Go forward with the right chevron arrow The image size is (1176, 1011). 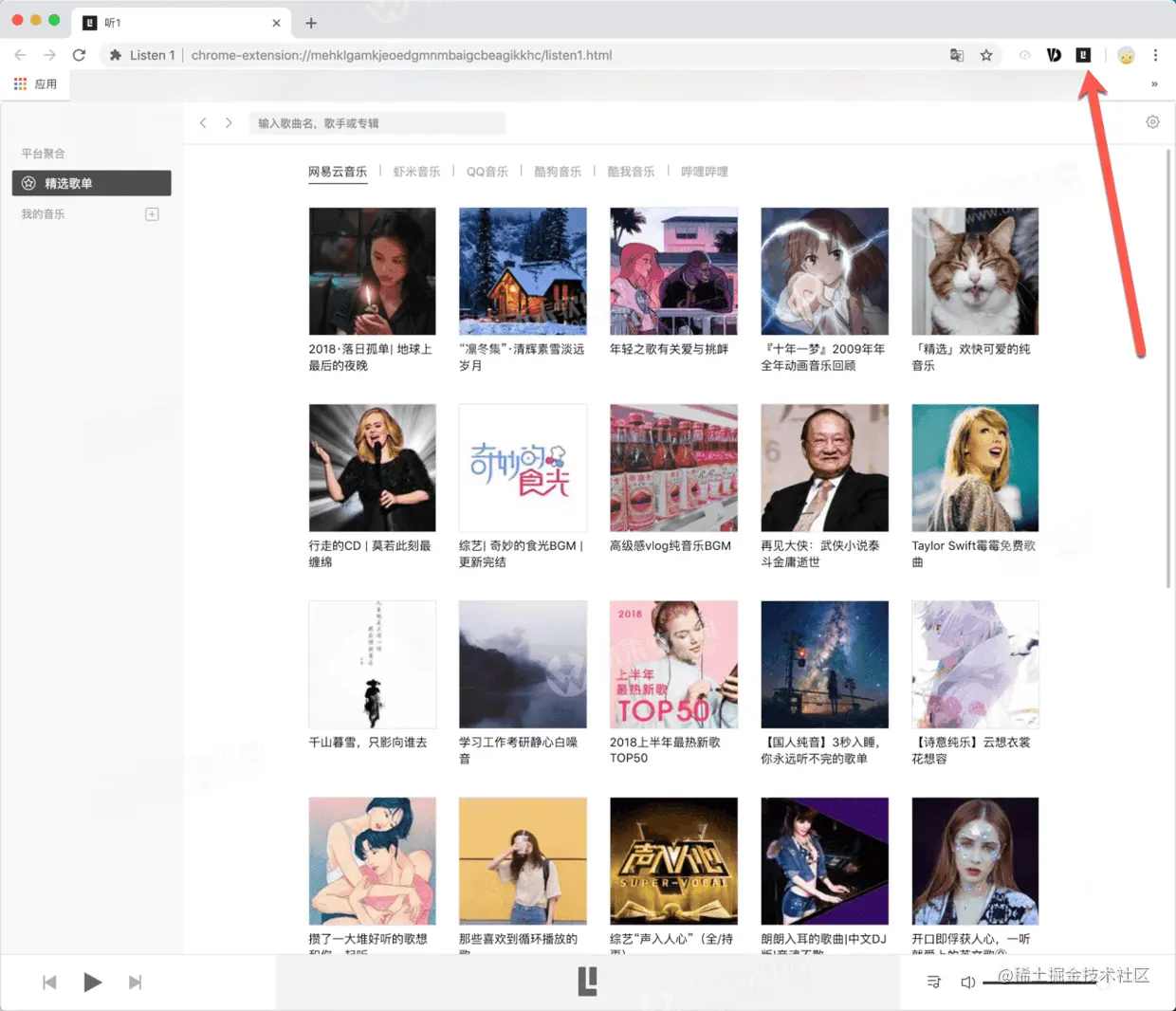pos(229,122)
